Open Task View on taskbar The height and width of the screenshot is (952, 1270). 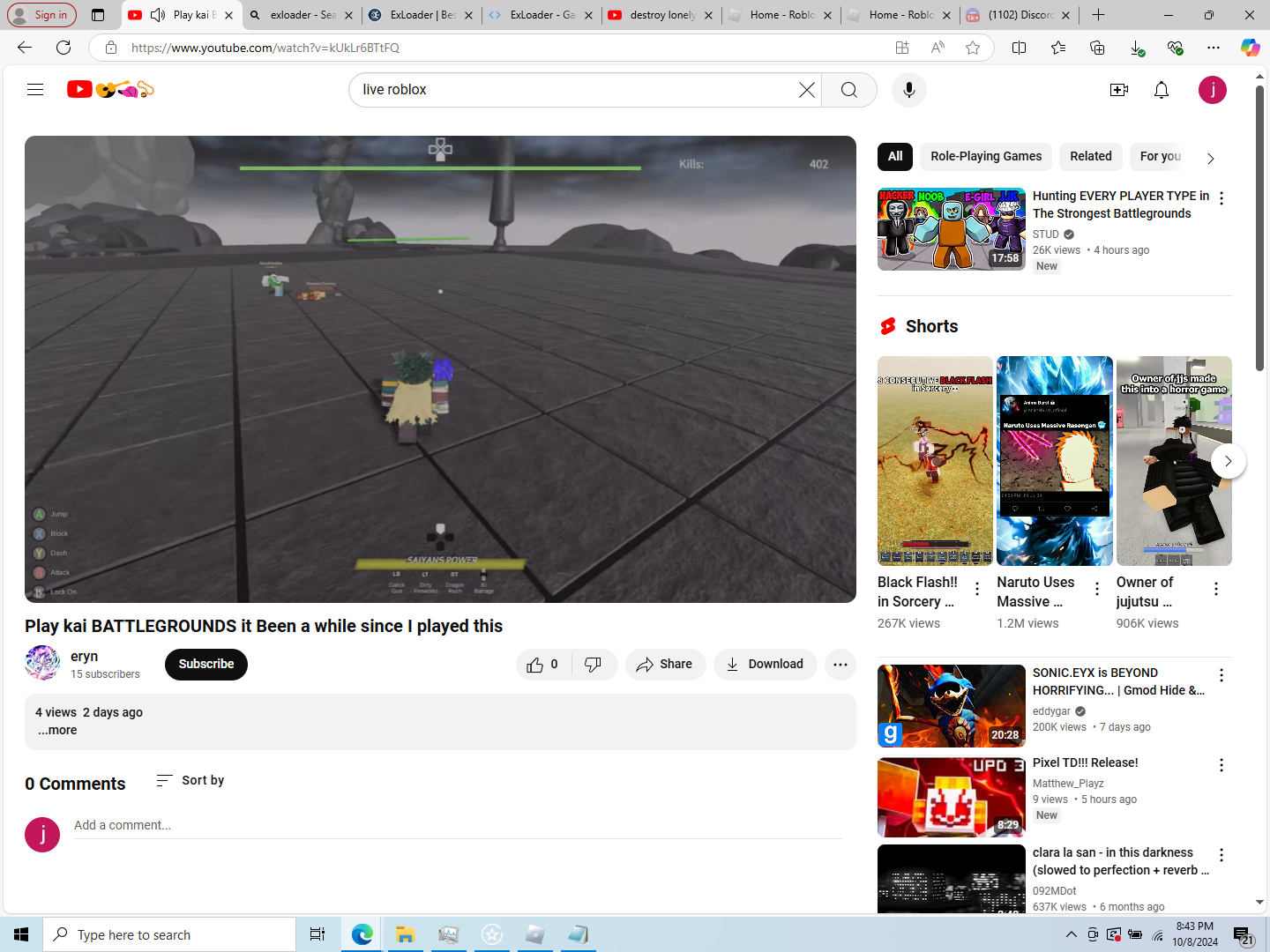click(317, 934)
